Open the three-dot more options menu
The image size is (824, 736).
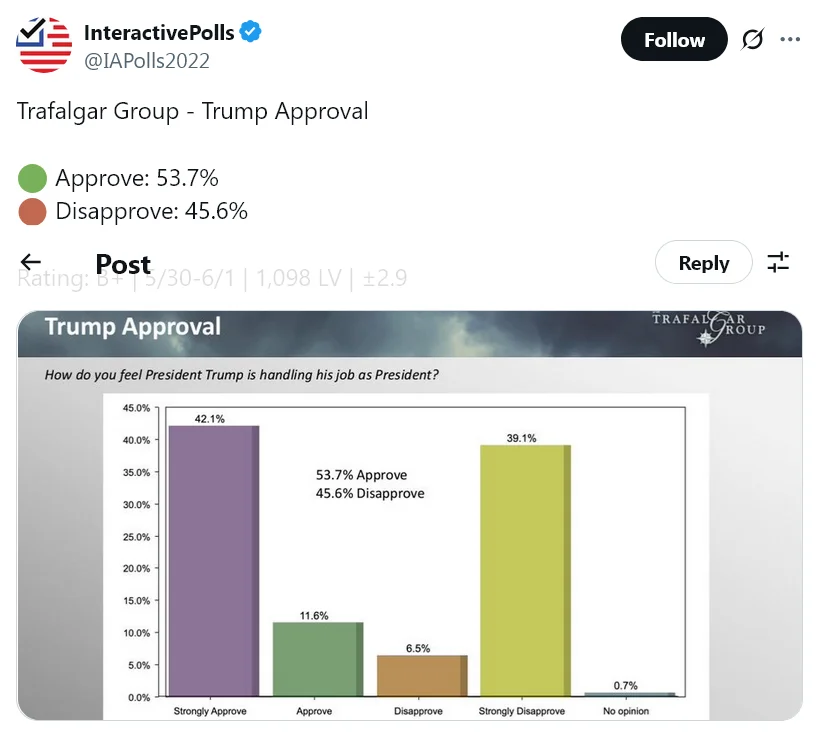pos(790,40)
